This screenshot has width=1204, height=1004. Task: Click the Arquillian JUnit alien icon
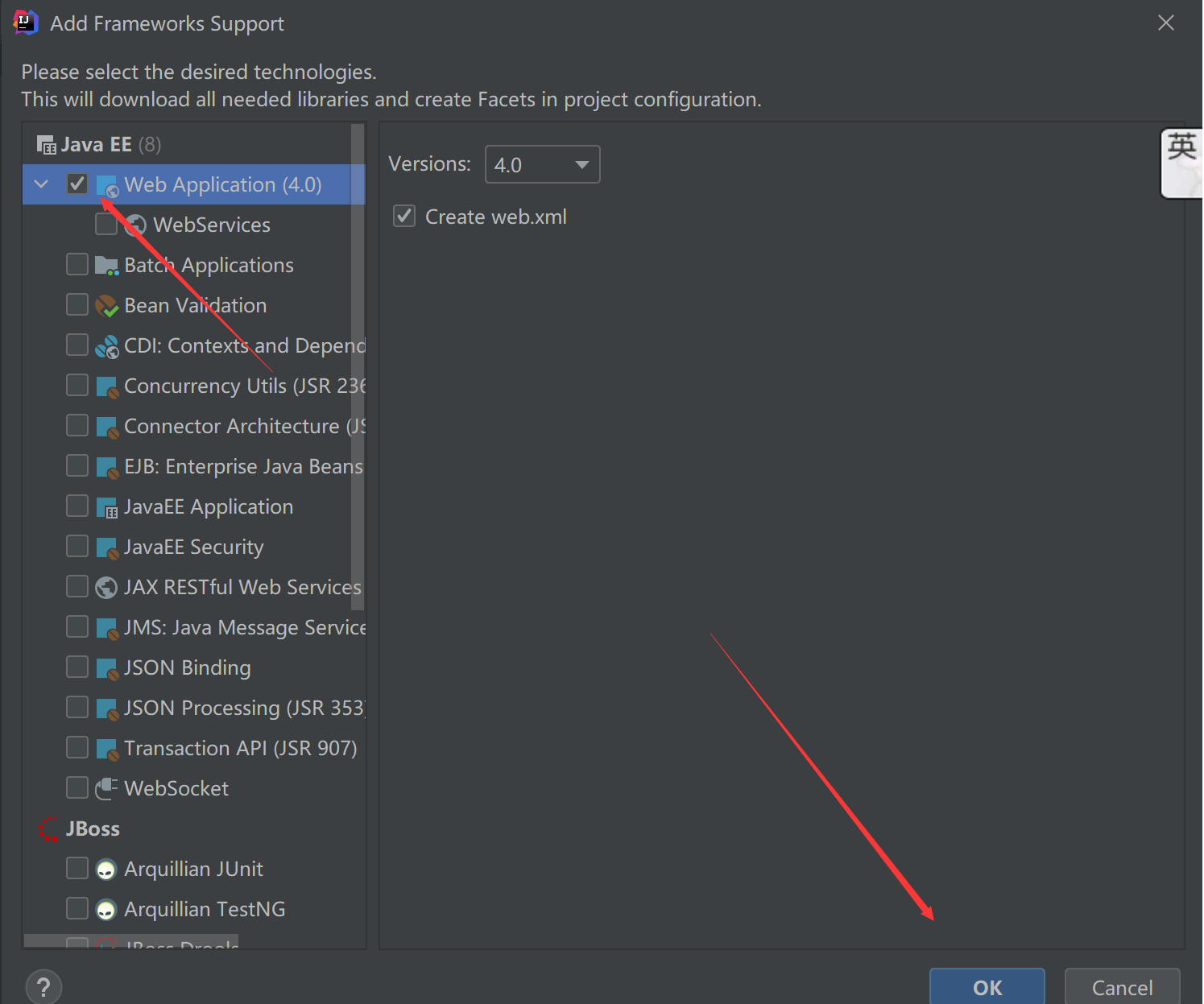[106, 870]
